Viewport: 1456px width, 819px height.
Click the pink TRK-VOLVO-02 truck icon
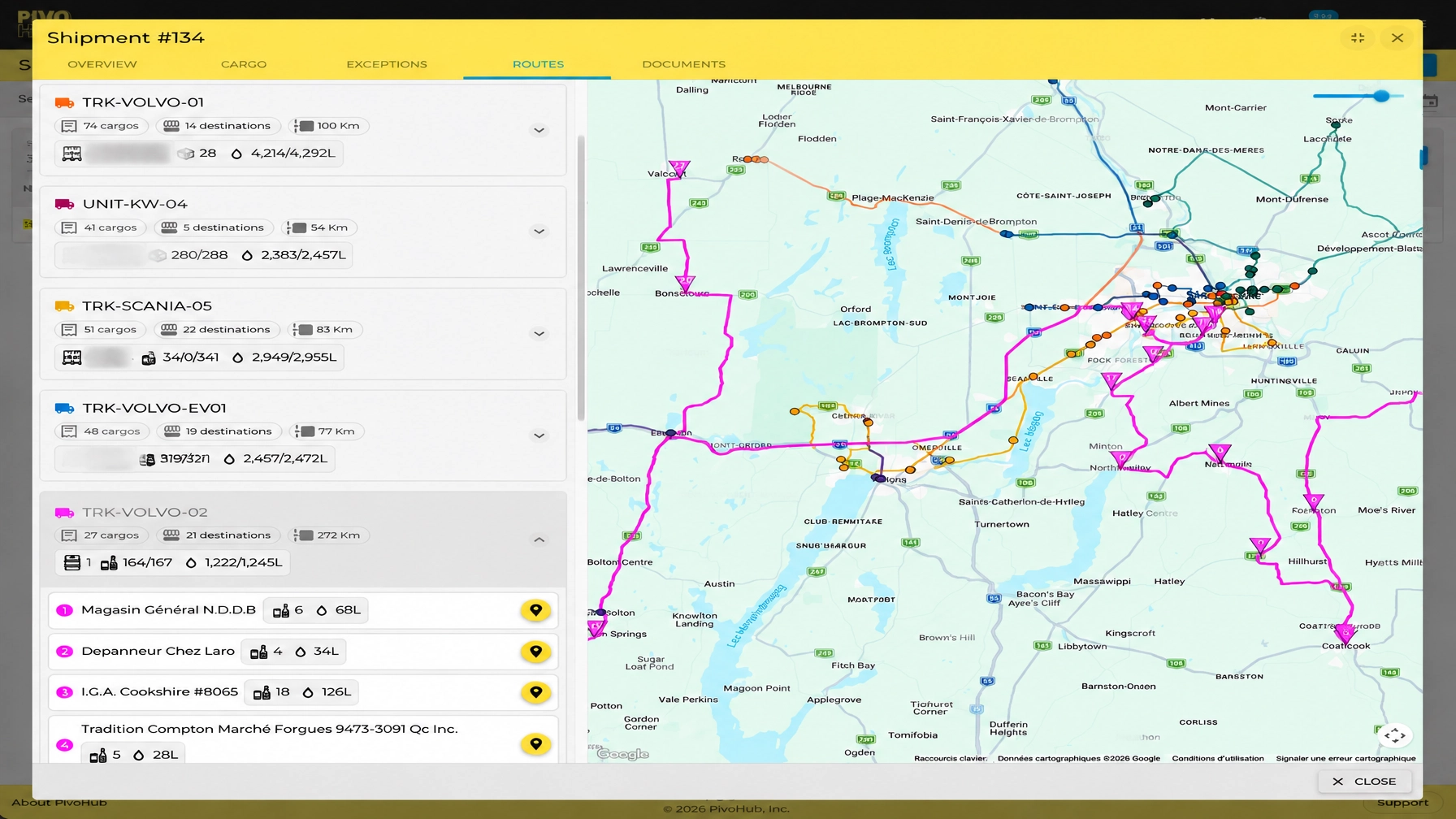click(x=64, y=513)
